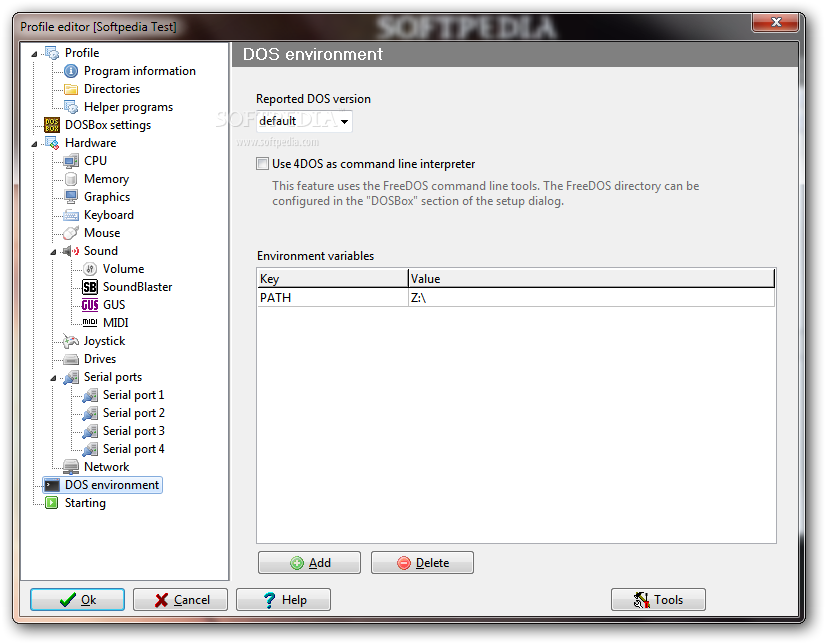
Task: Open Help for the profile editor
Action: coord(283,600)
